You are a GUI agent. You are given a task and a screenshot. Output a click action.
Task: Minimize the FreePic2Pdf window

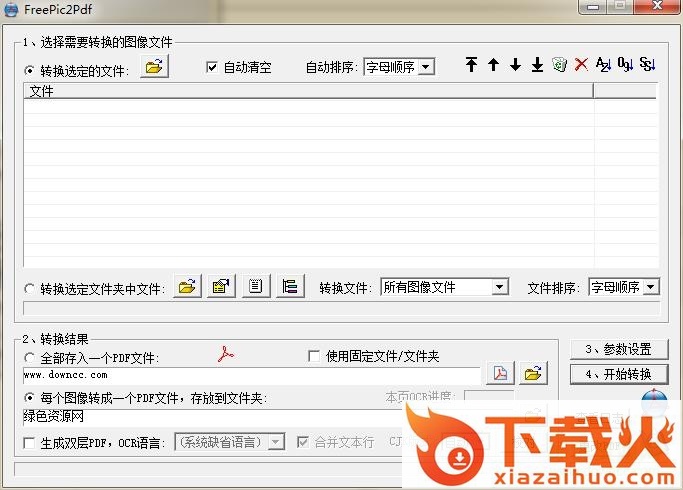(593, 7)
